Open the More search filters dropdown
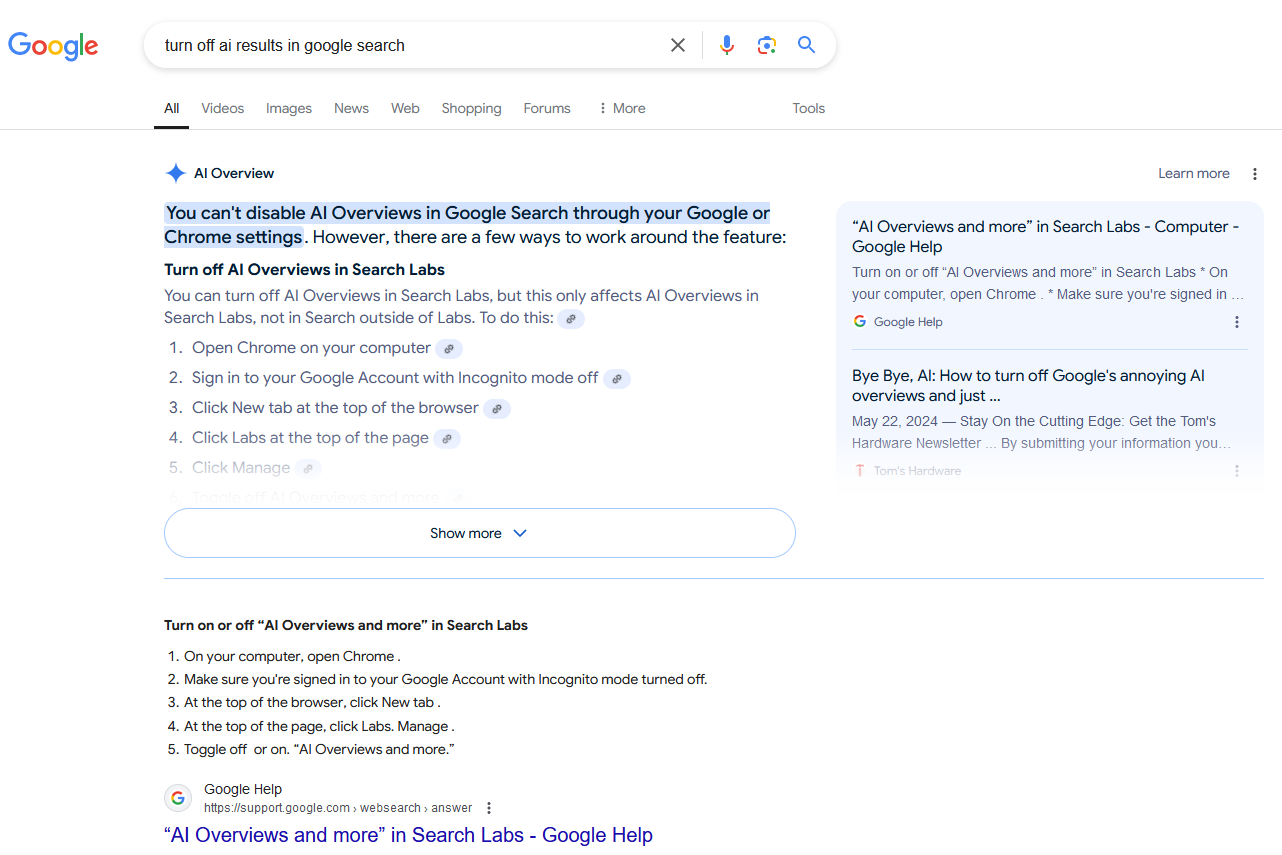 point(621,108)
